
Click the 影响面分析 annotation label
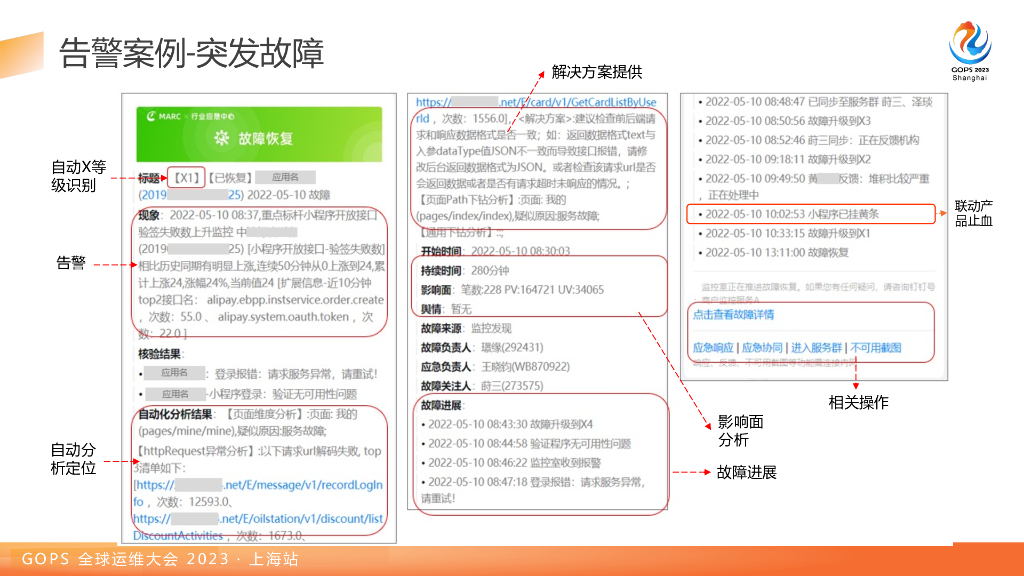(x=741, y=431)
